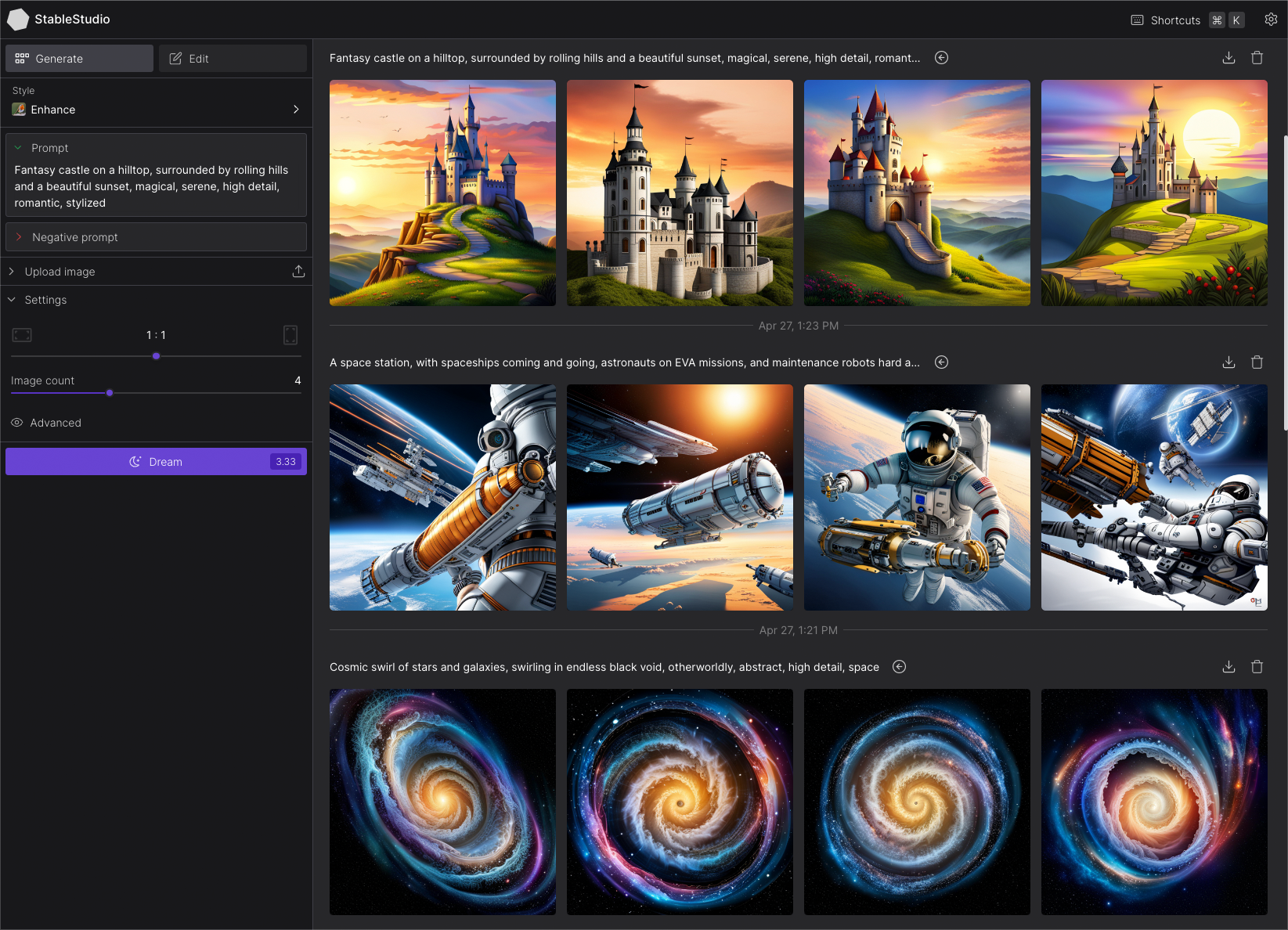This screenshot has width=1288, height=930.
Task: Delete the space station generation
Action: pyautogui.click(x=1257, y=362)
